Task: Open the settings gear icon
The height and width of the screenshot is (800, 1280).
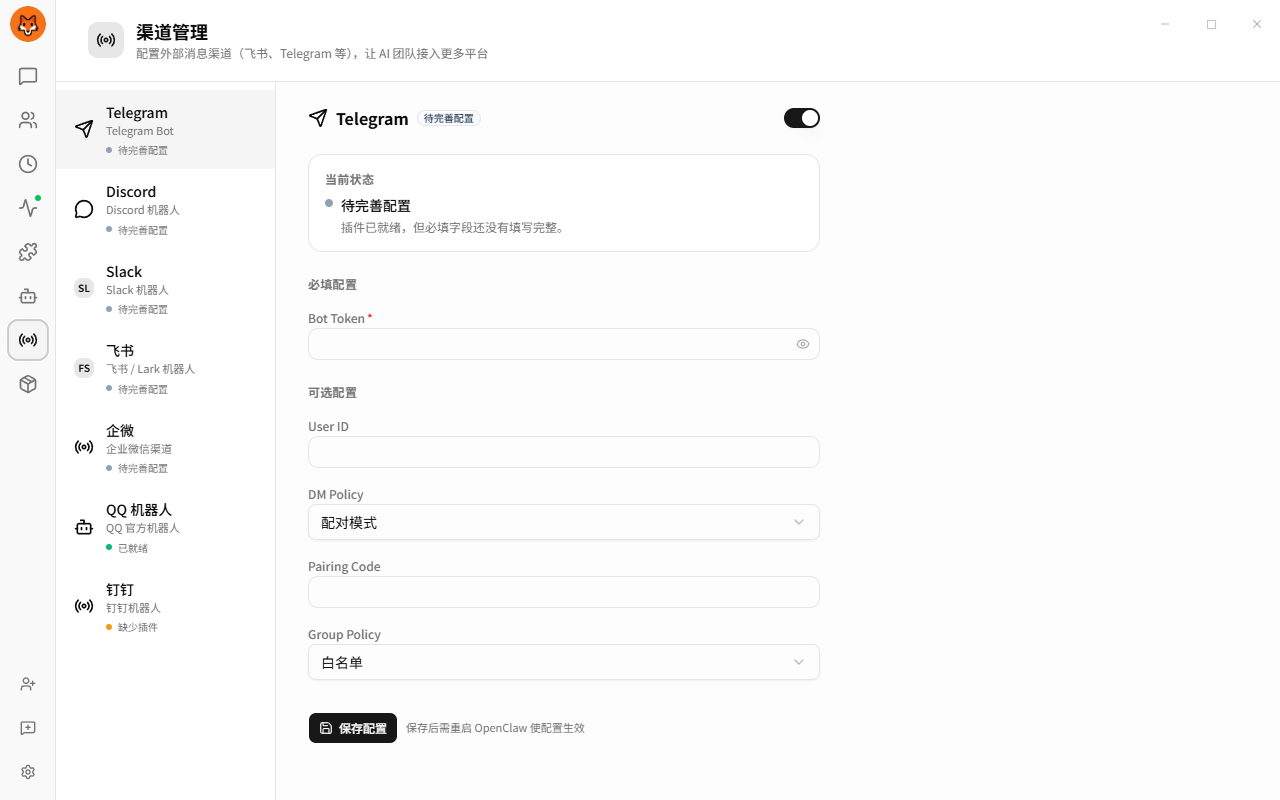Action: pos(28,772)
